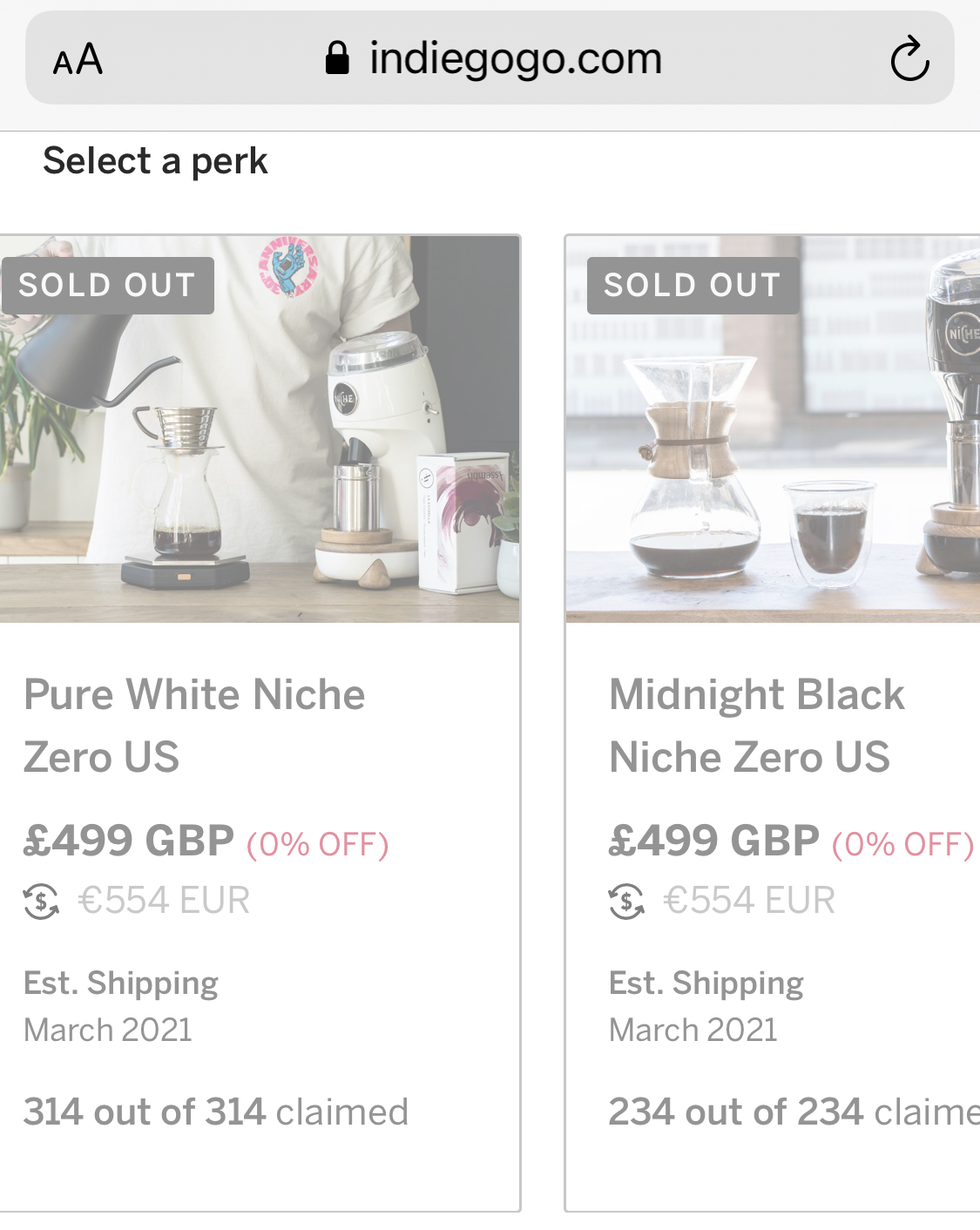This screenshot has height=1230, width=980.
Task: Tap the Select a perk heading
Action: click(x=155, y=161)
